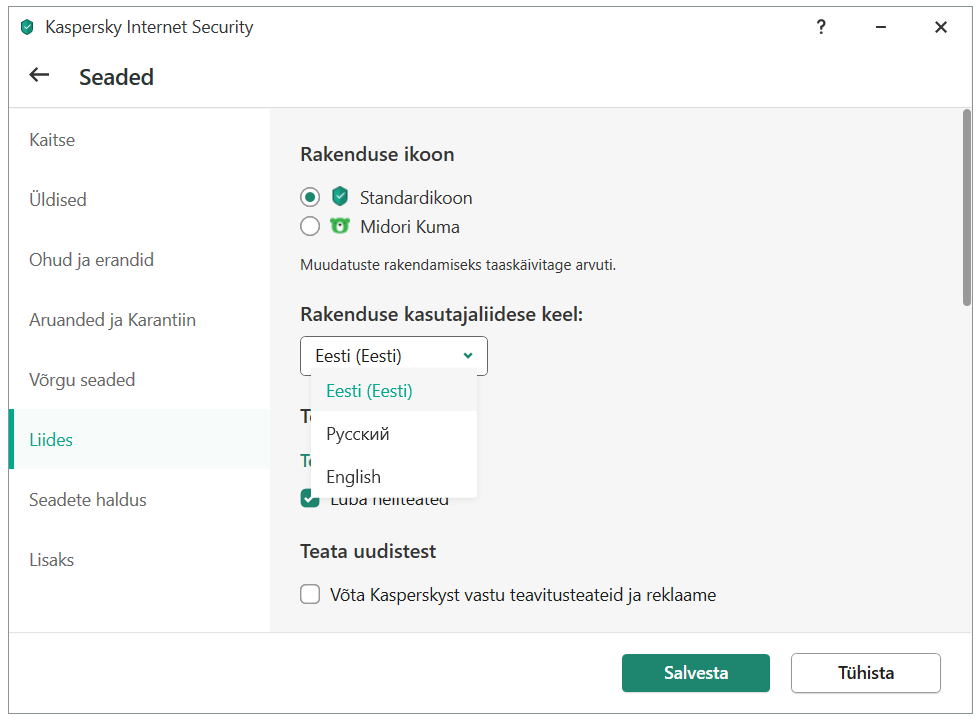
Task: Click the Kaspersky Internet Security window title
Action: [x=149, y=27]
